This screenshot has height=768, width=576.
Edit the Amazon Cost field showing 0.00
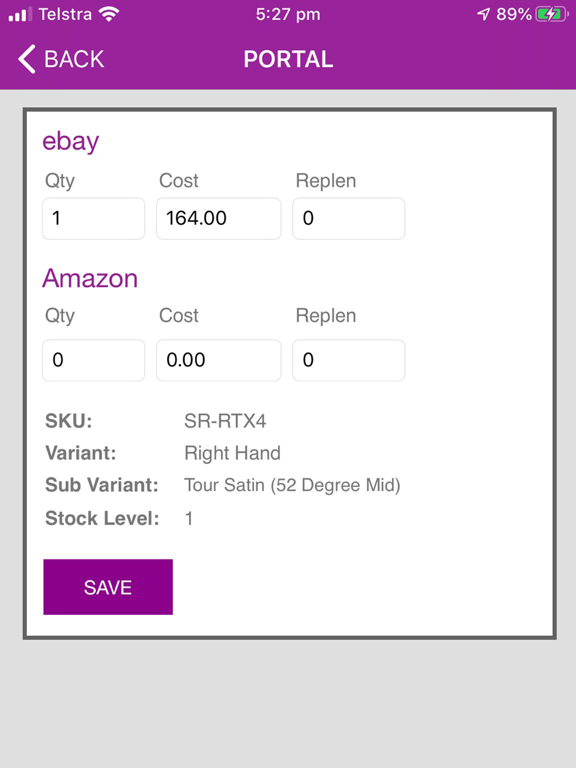(218, 360)
